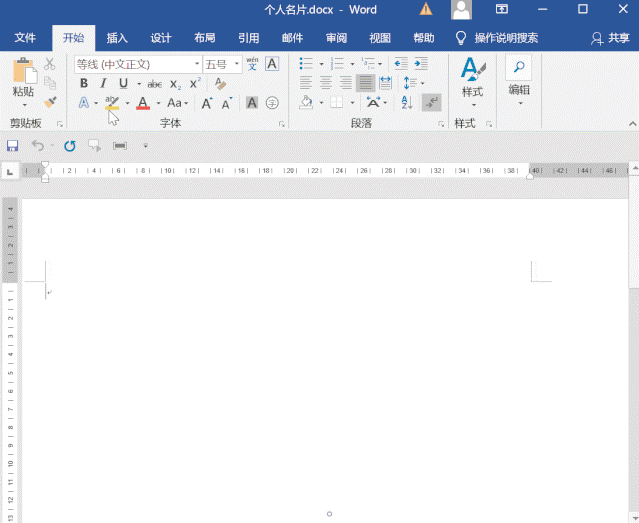The width and height of the screenshot is (639, 523).
Task: Open the font name dropdown
Action: tap(197, 64)
